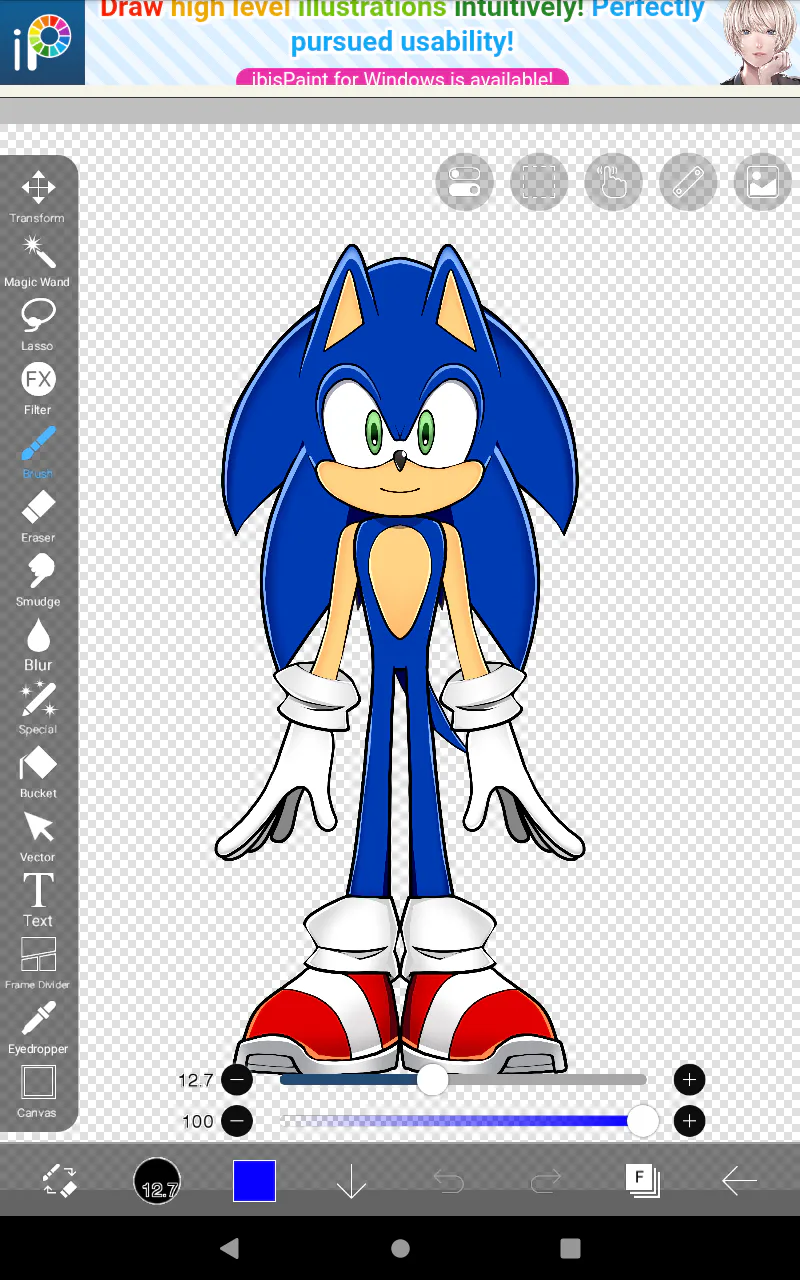Select the Lasso tool

[38, 325]
